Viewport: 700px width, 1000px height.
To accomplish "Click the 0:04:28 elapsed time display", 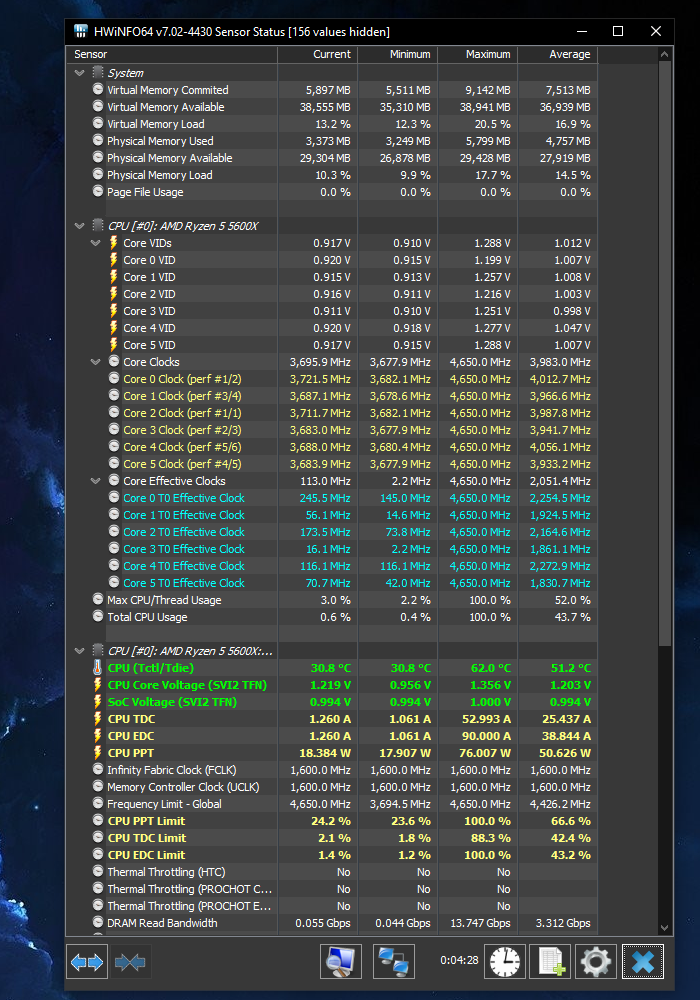I will (459, 960).
